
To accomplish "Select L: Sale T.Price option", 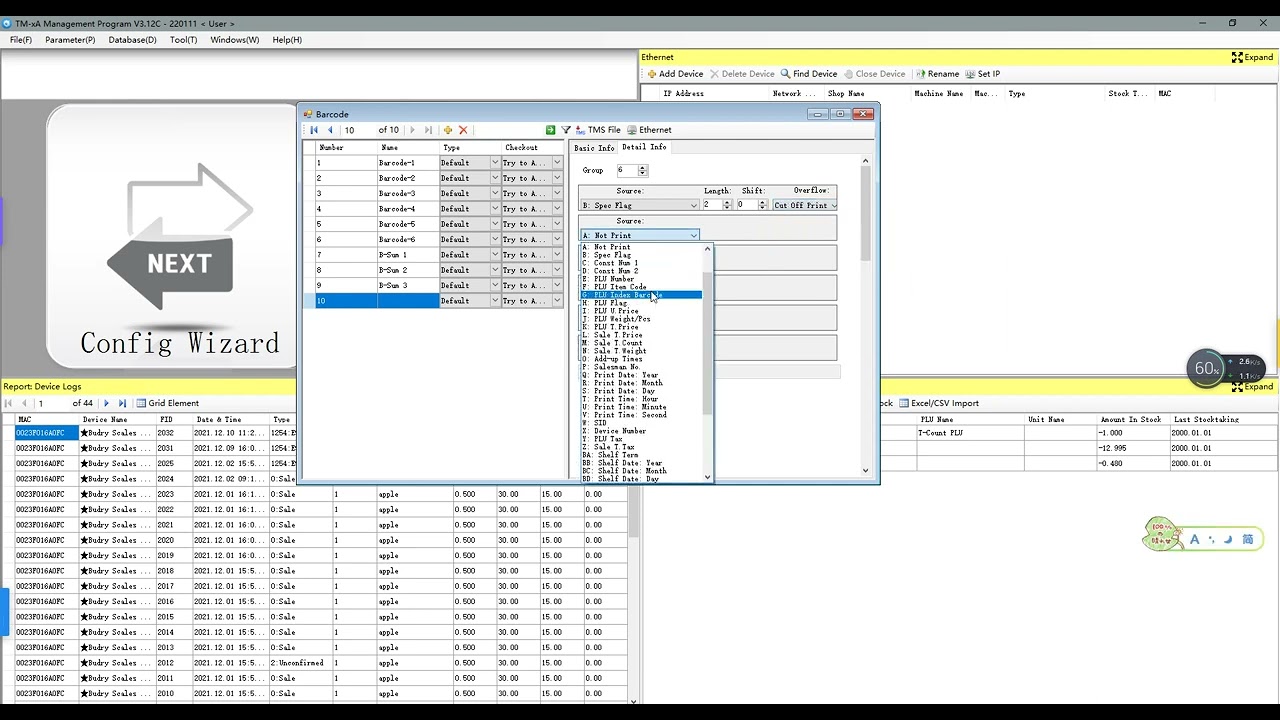I will (641, 335).
